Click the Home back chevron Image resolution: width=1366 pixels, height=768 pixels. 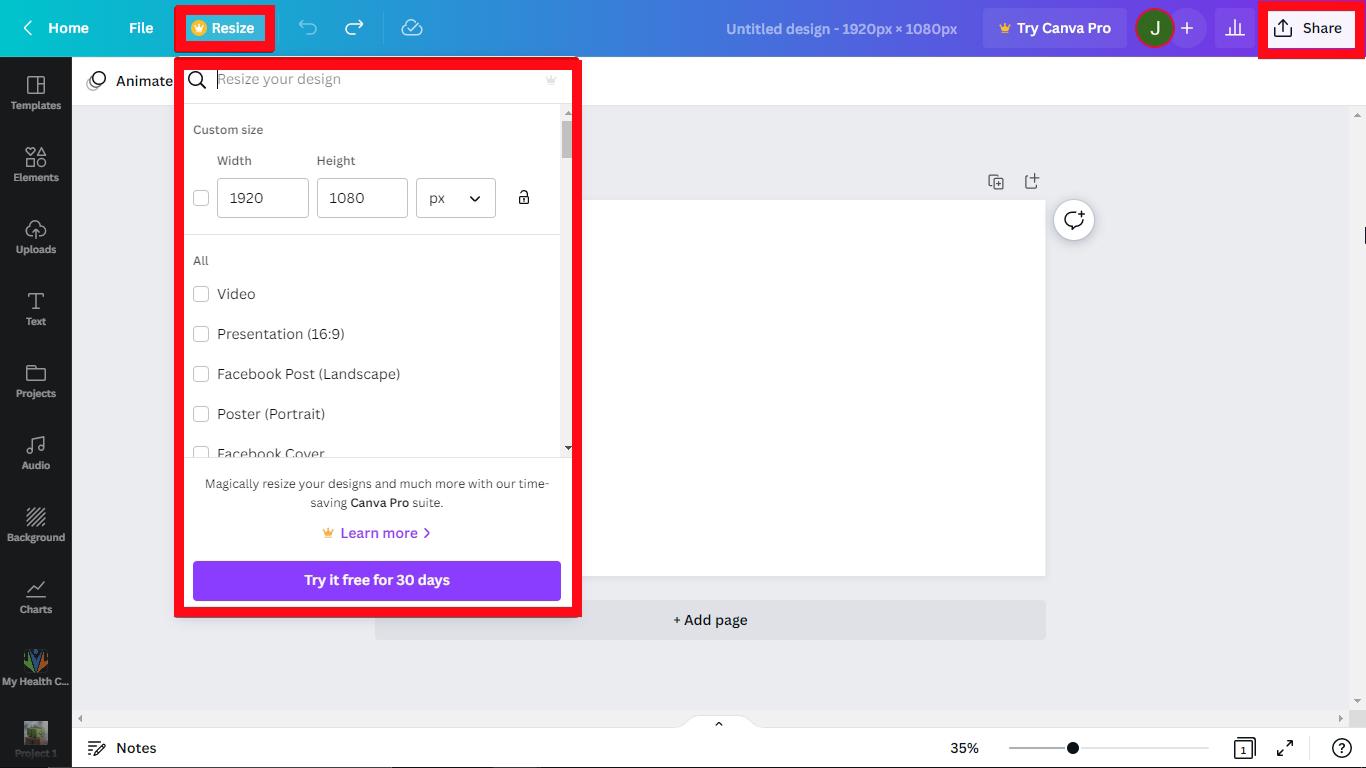tap(28, 28)
